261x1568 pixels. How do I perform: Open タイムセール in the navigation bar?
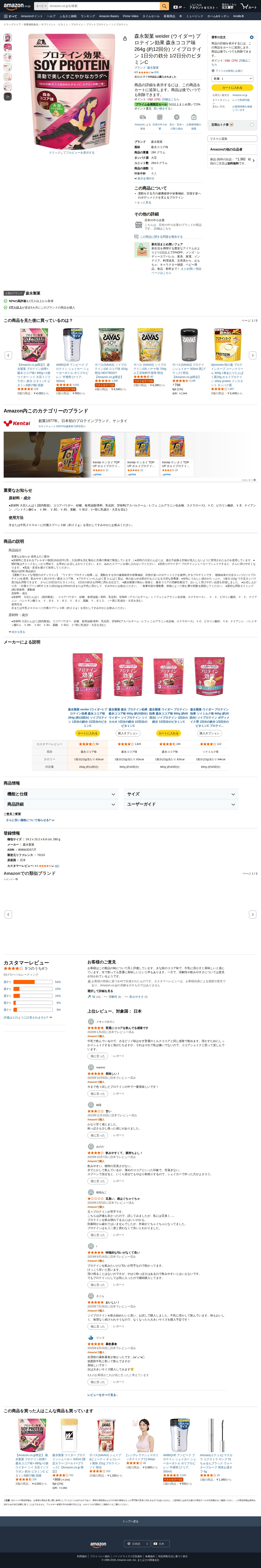(x=151, y=16)
